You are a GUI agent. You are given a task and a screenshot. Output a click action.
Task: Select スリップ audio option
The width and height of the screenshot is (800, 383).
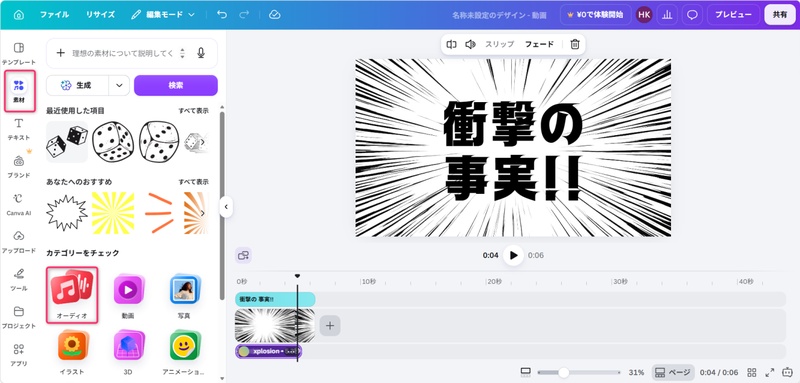(499, 44)
